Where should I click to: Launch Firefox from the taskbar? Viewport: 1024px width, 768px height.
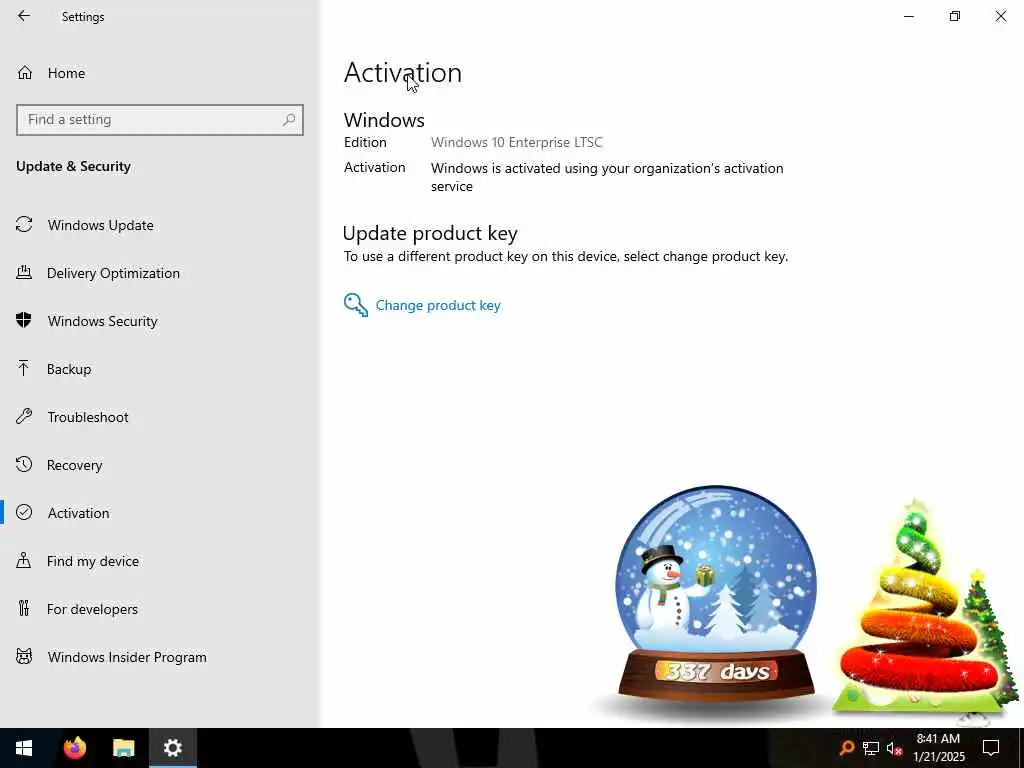tap(74, 748)
